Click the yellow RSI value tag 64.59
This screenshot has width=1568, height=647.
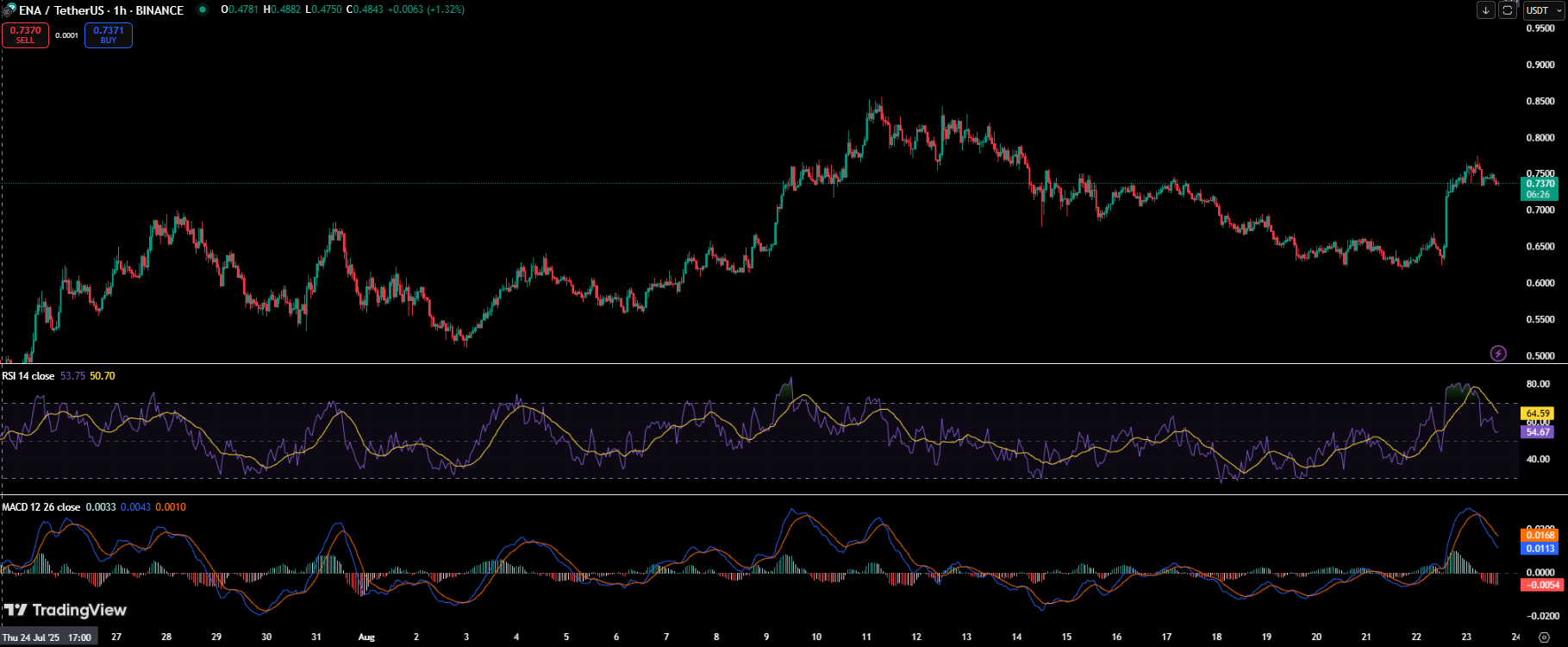click(1538, 414)
